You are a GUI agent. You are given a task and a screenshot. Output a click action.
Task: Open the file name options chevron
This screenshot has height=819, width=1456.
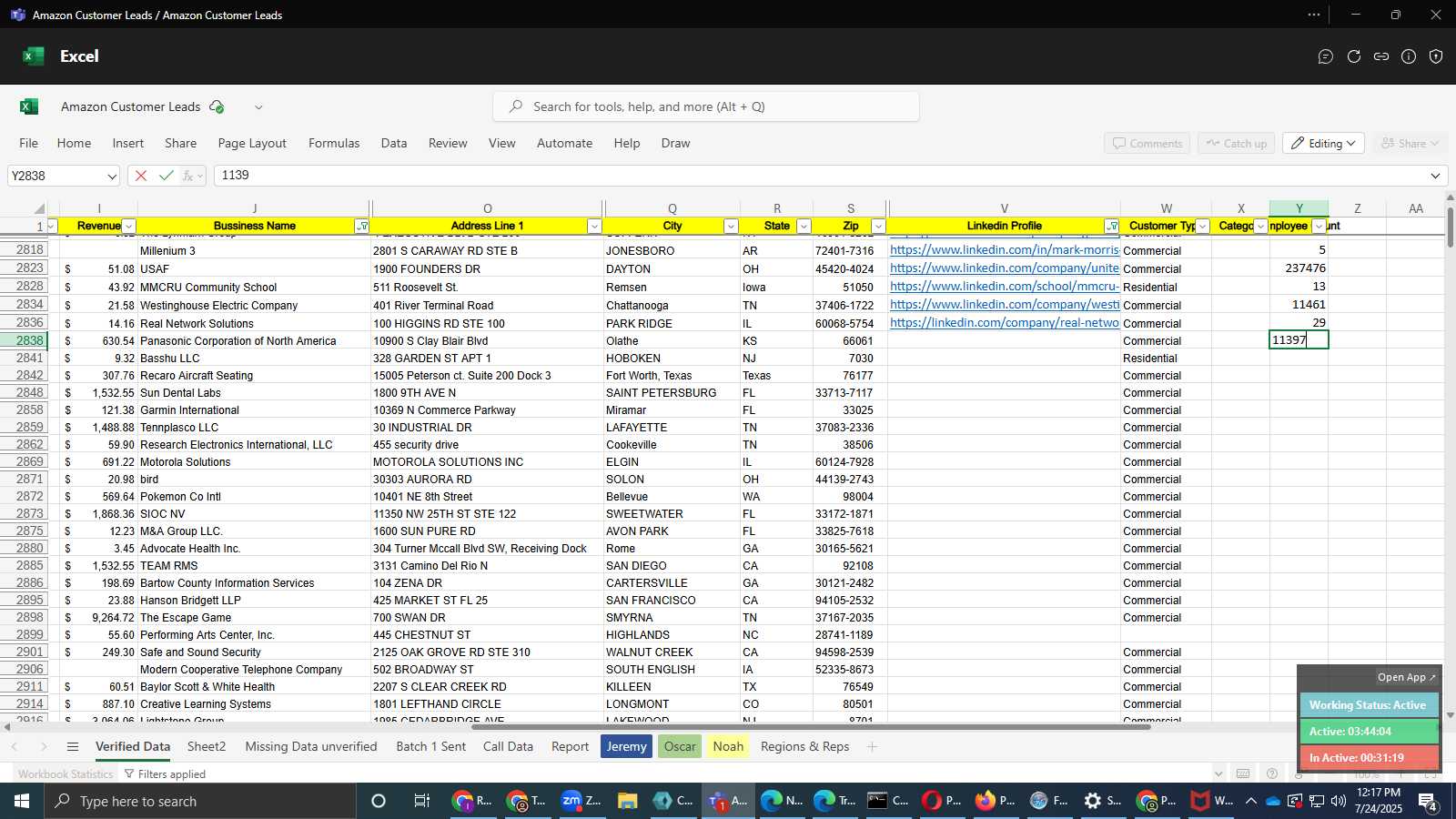258,107
